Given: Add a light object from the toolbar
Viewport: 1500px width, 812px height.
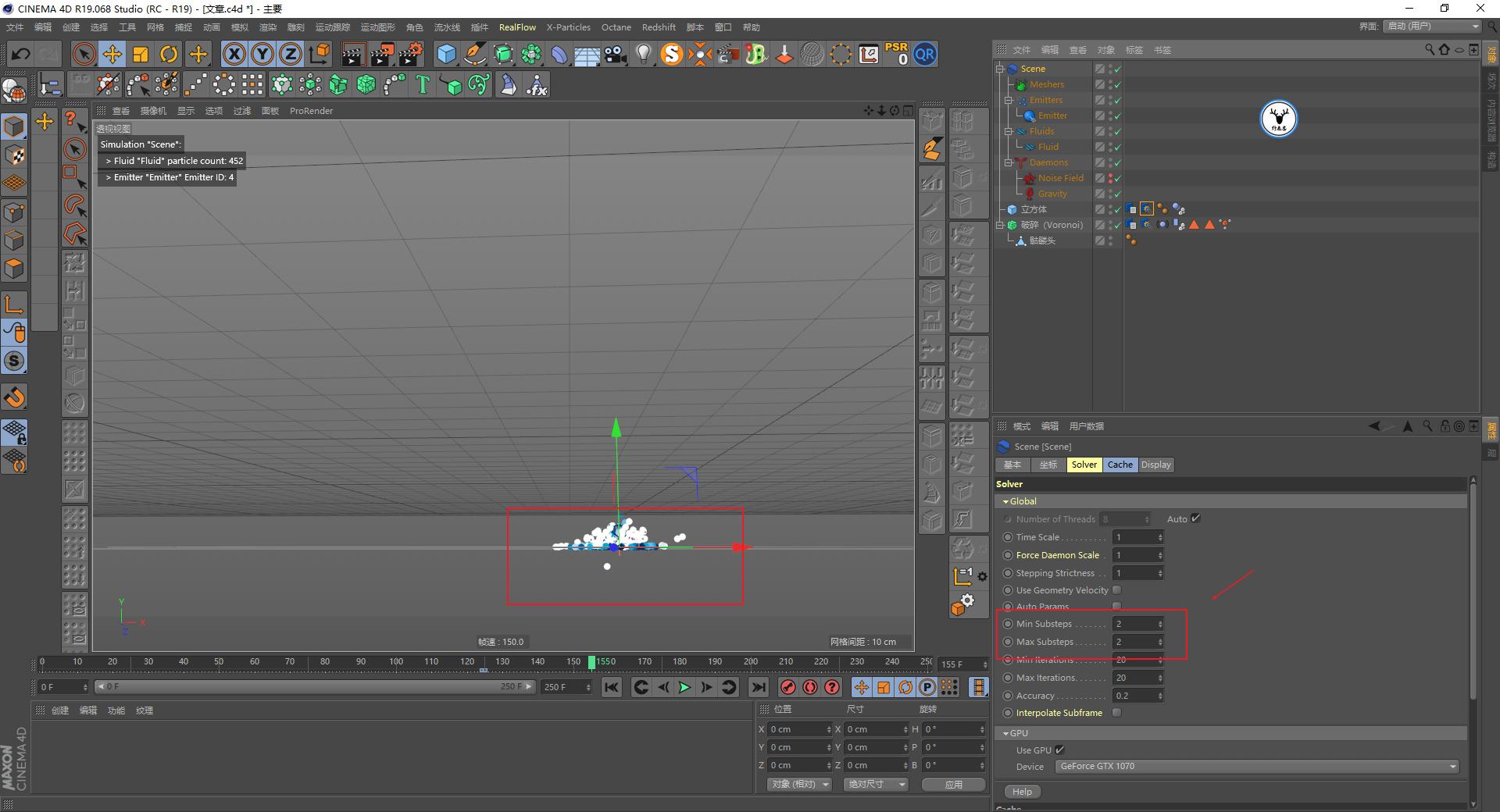Looking at the screenshot, I should [643, 54].
